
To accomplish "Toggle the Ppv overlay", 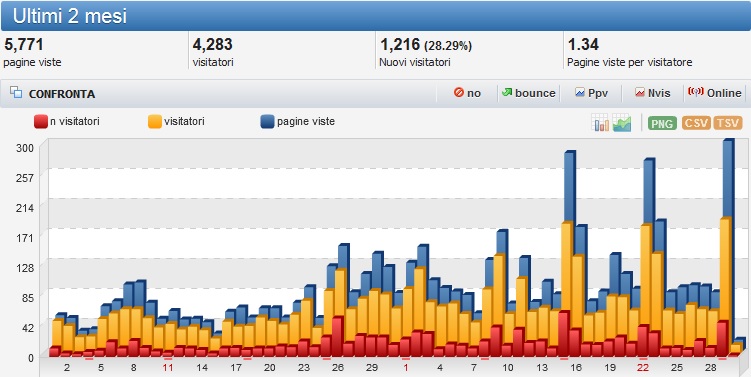I will [x=592, y=93].
